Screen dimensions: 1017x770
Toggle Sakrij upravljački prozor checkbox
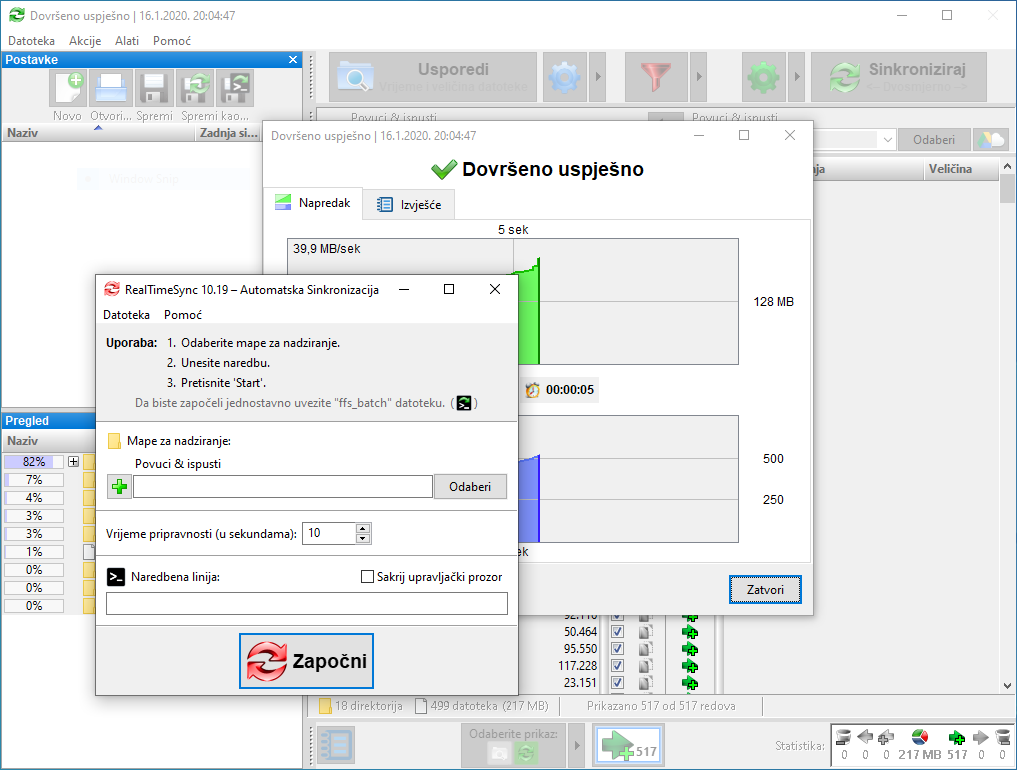click(x=367, y=577)
